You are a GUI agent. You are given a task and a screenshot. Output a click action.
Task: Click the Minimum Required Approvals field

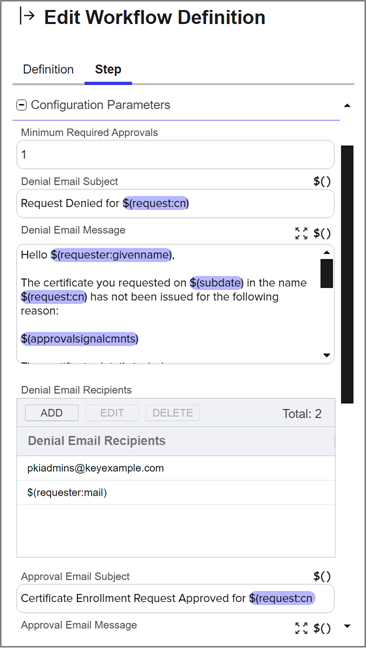pos(175,155)
